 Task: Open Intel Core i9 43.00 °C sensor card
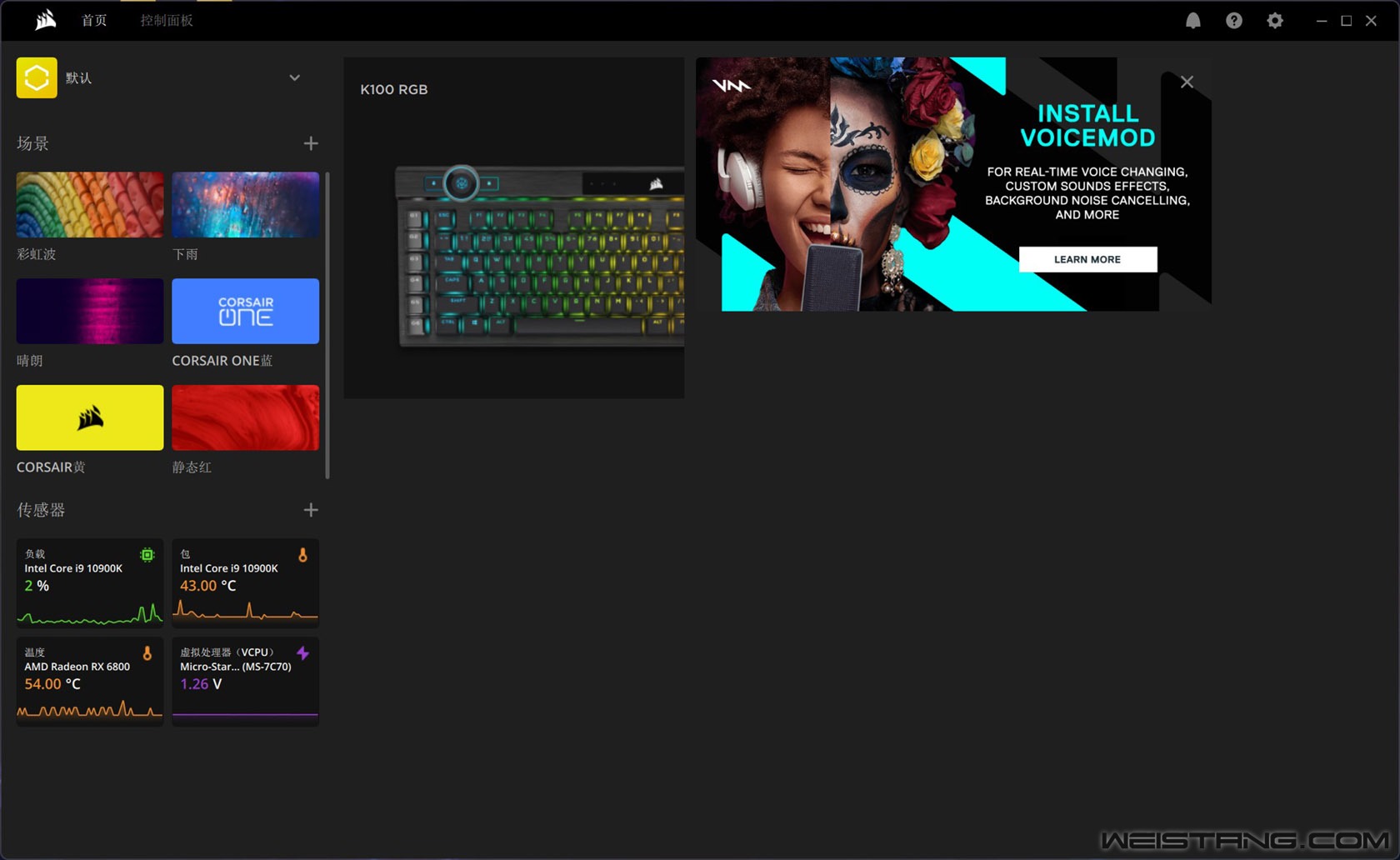[245, 583]
